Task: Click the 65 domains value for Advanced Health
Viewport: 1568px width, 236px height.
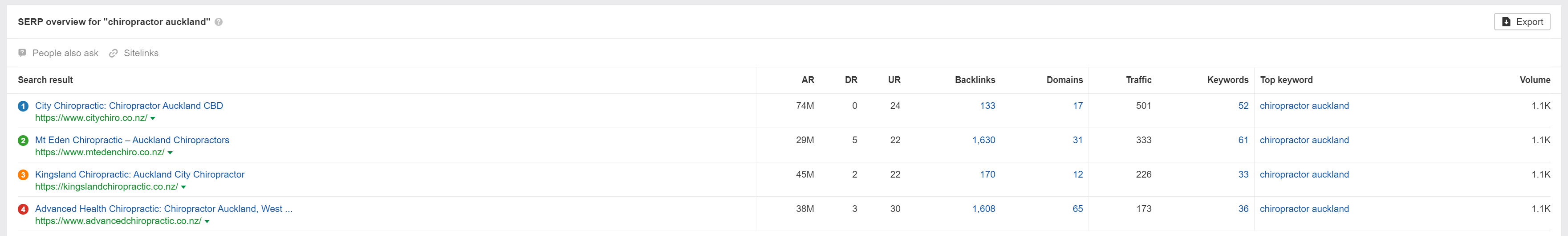Action: click(x=1077, y=208)
